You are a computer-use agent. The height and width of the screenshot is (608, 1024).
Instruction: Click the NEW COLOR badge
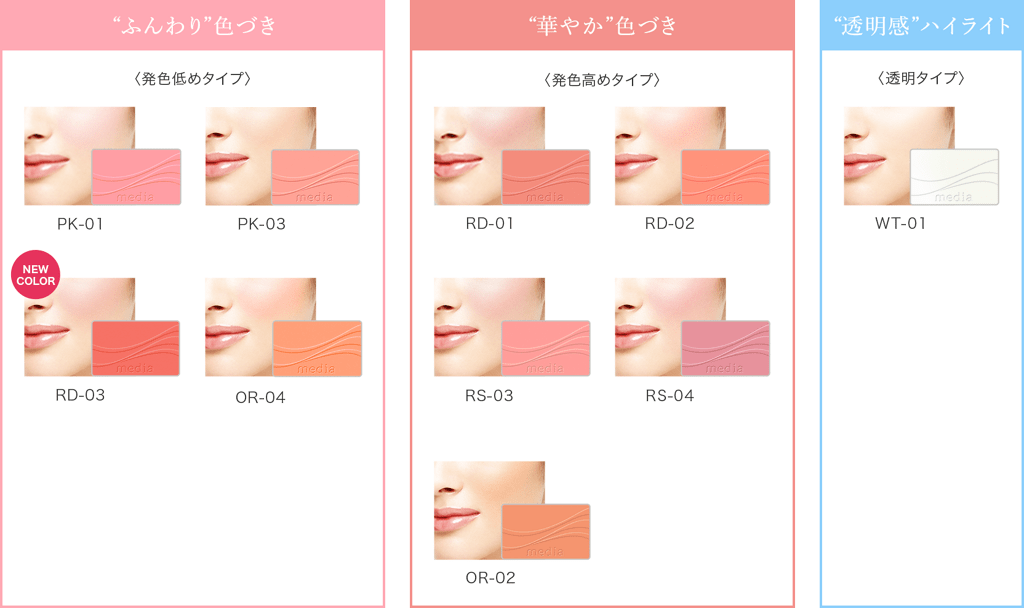click(35, 275)
